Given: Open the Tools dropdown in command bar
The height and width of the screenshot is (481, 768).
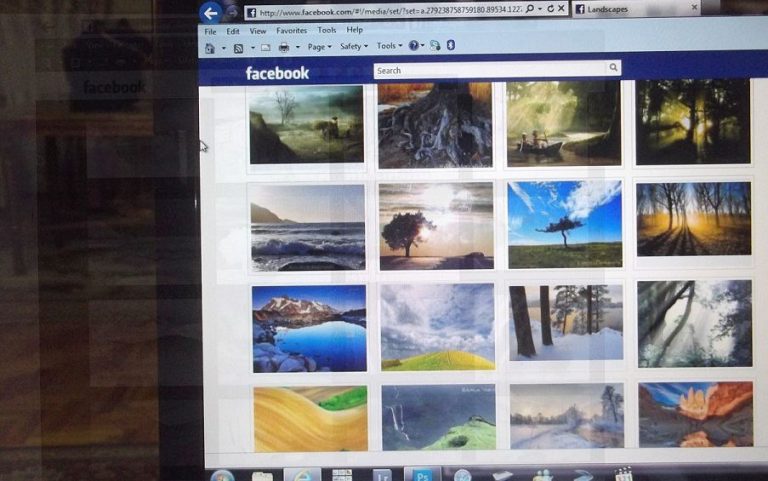Looking at the screenshot, I should click(x=388, y=46).
